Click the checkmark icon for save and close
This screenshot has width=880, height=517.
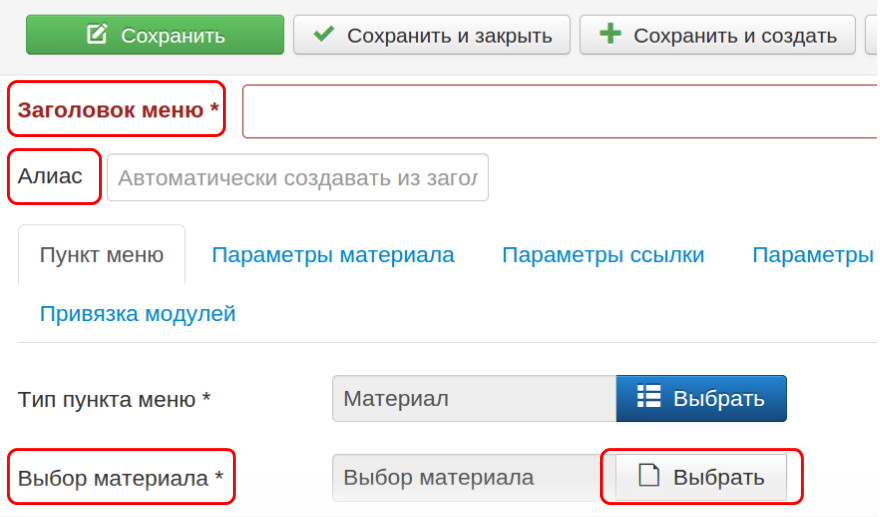324,35
